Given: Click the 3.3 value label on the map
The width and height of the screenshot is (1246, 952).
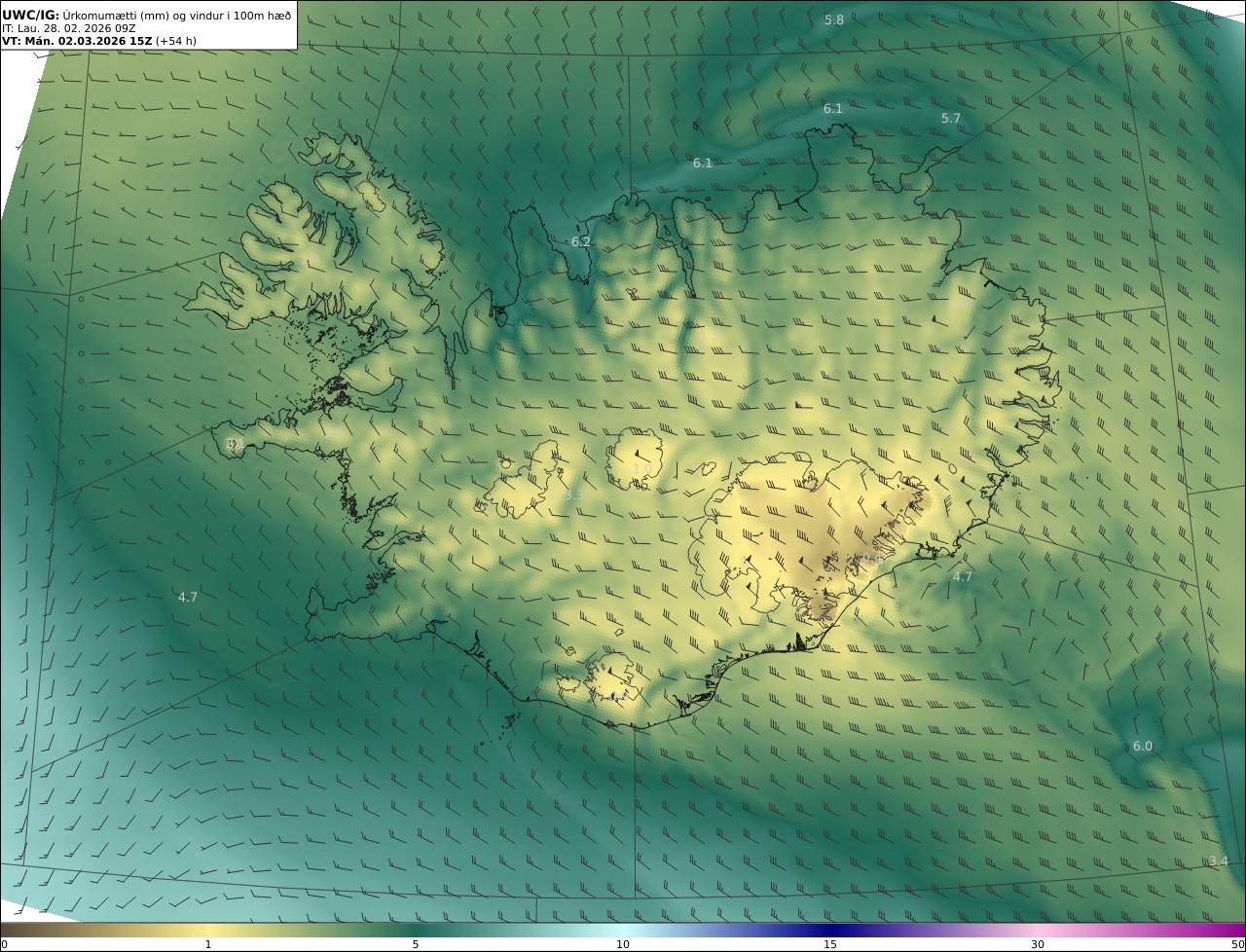Looking at the screenshot, I should (x=574, y=494).
